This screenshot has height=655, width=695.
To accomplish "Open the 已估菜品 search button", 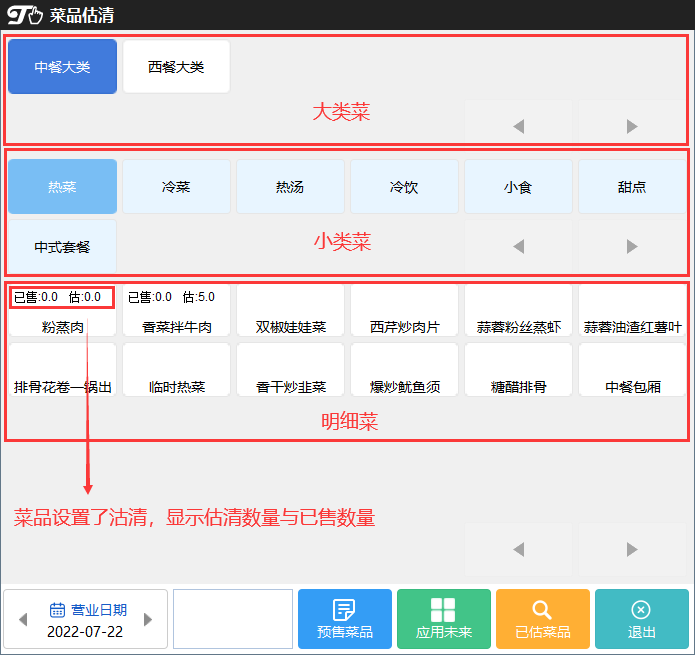I will (542, 619).
